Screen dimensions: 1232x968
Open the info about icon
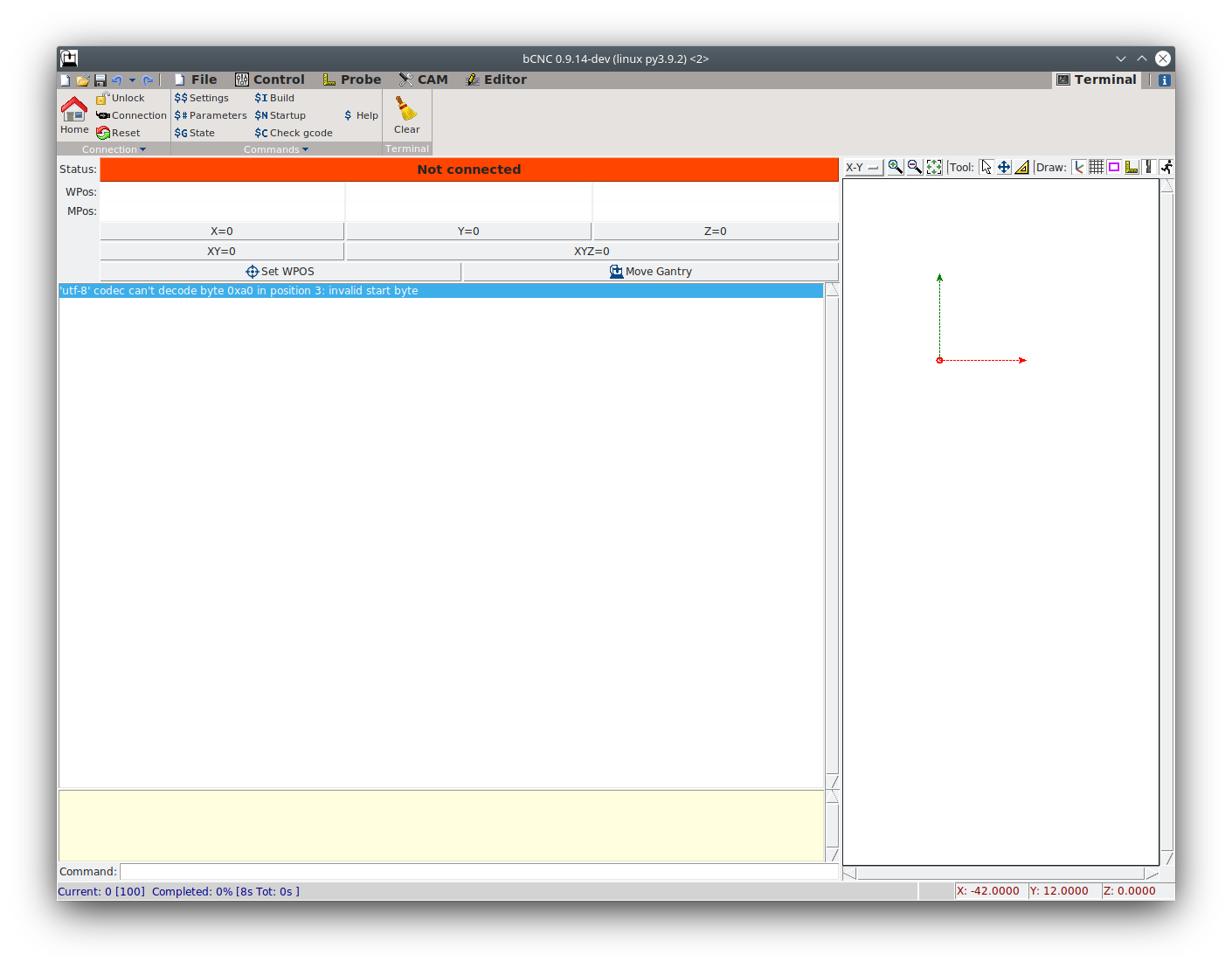(x=1165, y=80)
